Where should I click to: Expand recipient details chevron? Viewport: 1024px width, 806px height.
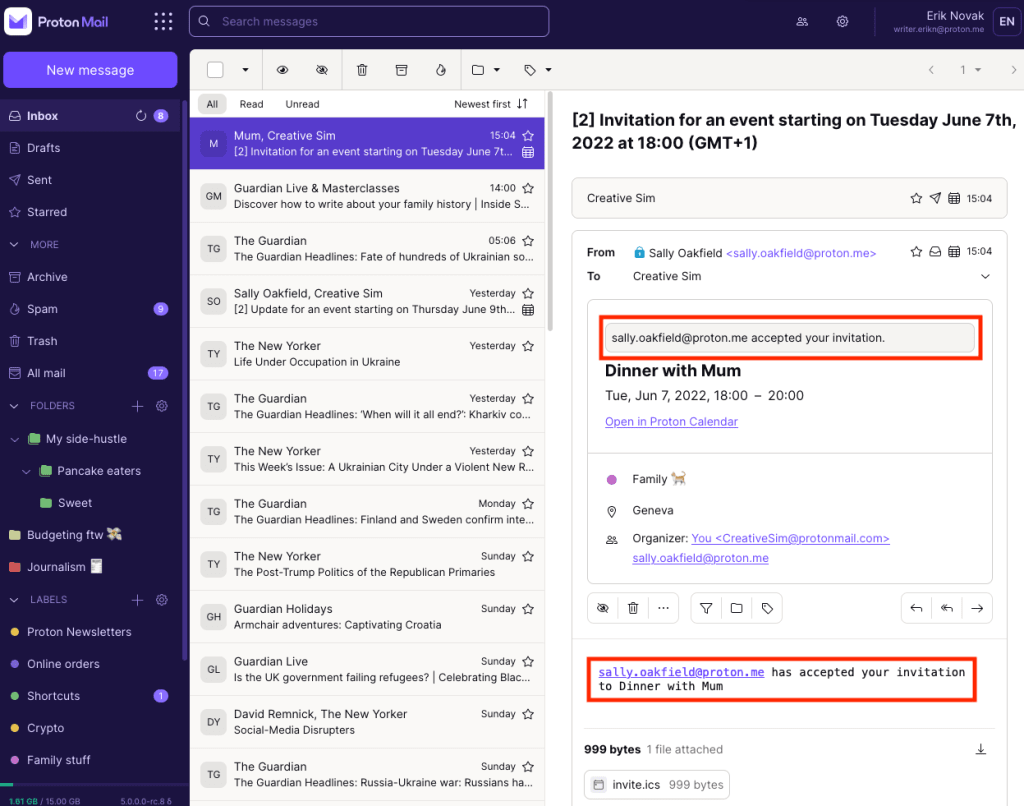tap(985, 276)
